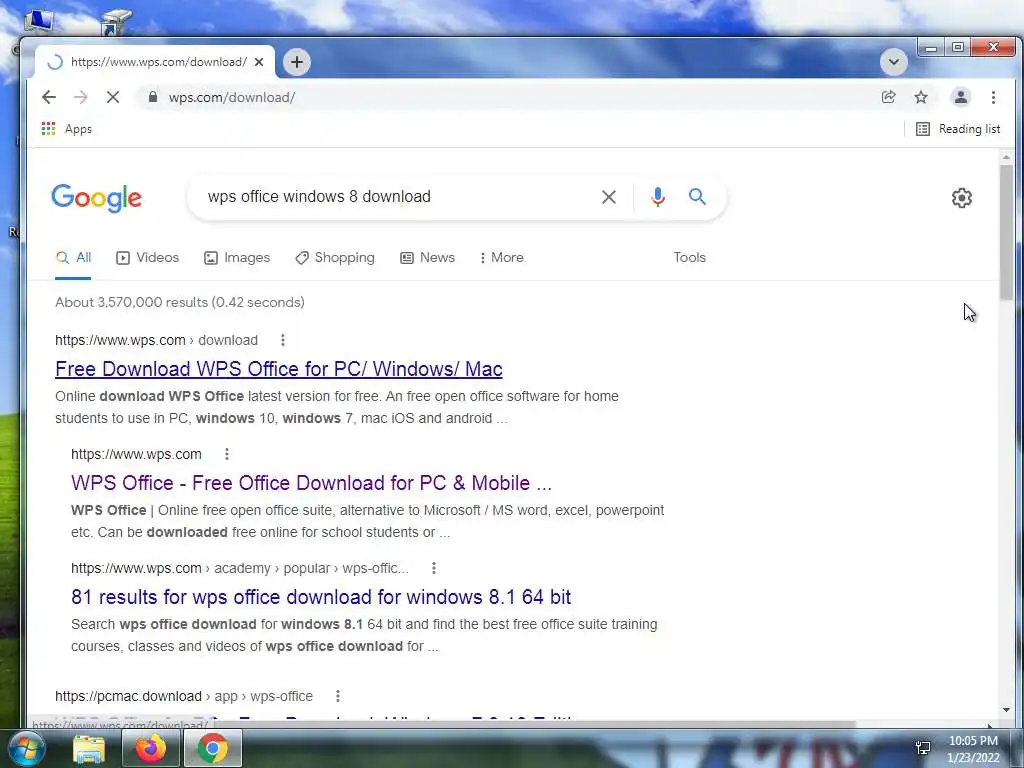Open the Windows Start button
Screen dimensions: 1024x768
coord(26,748)
